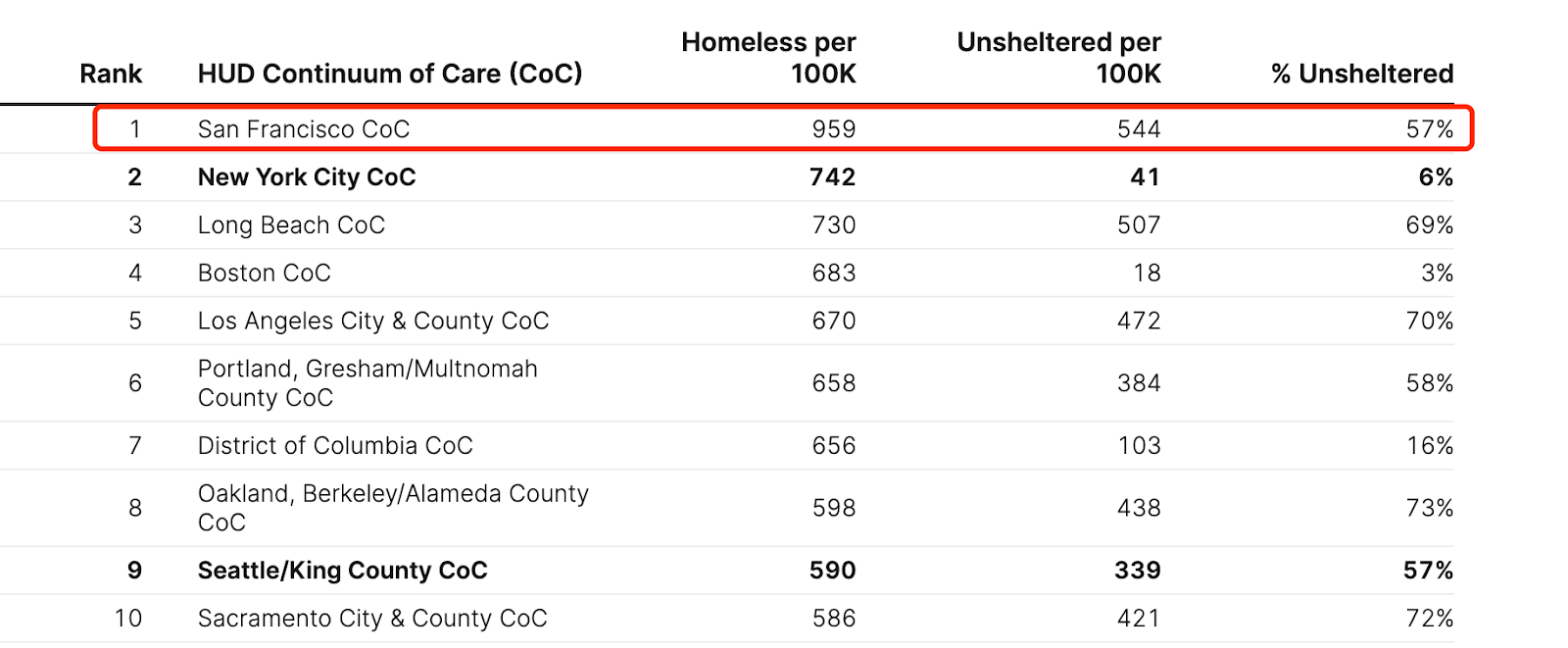Click Boston's 18 unsheltered per 100K value

coord(1147,274)
